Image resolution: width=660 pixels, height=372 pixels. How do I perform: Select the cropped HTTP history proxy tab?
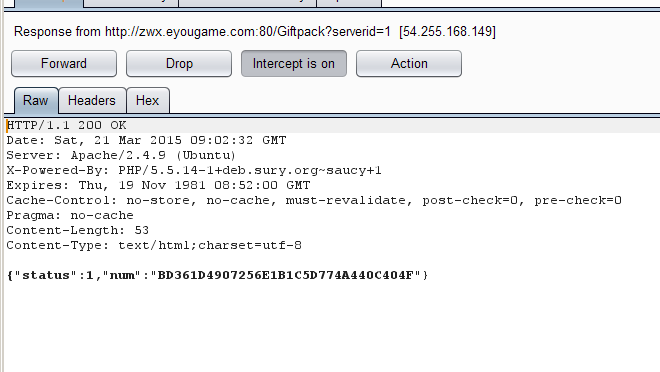131,3
